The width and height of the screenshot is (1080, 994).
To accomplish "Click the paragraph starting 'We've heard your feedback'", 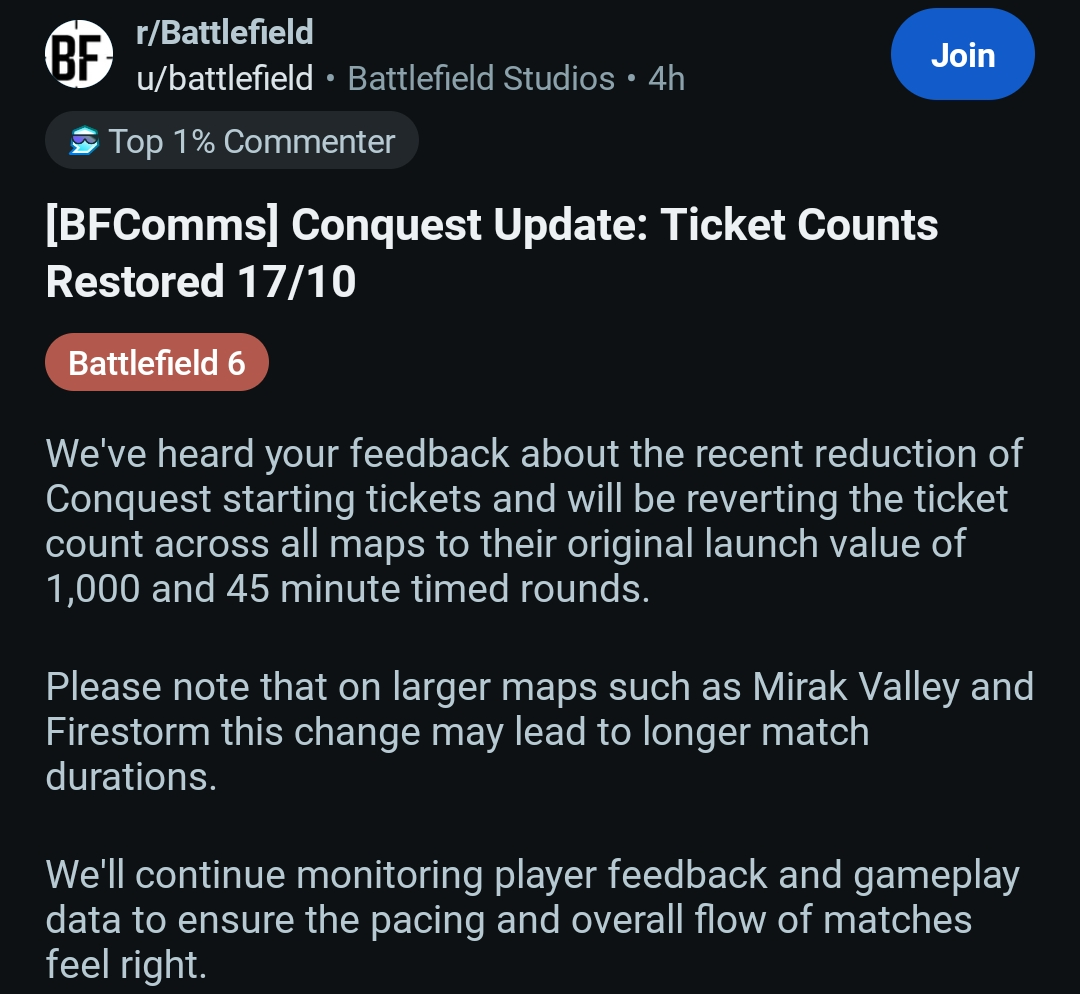I will [x=534, y=521].
